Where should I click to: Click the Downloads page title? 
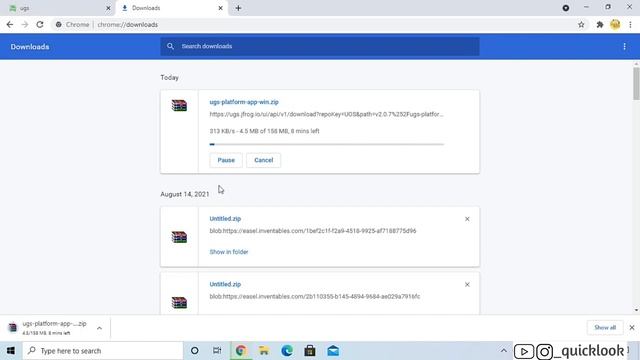coord(30,47)
